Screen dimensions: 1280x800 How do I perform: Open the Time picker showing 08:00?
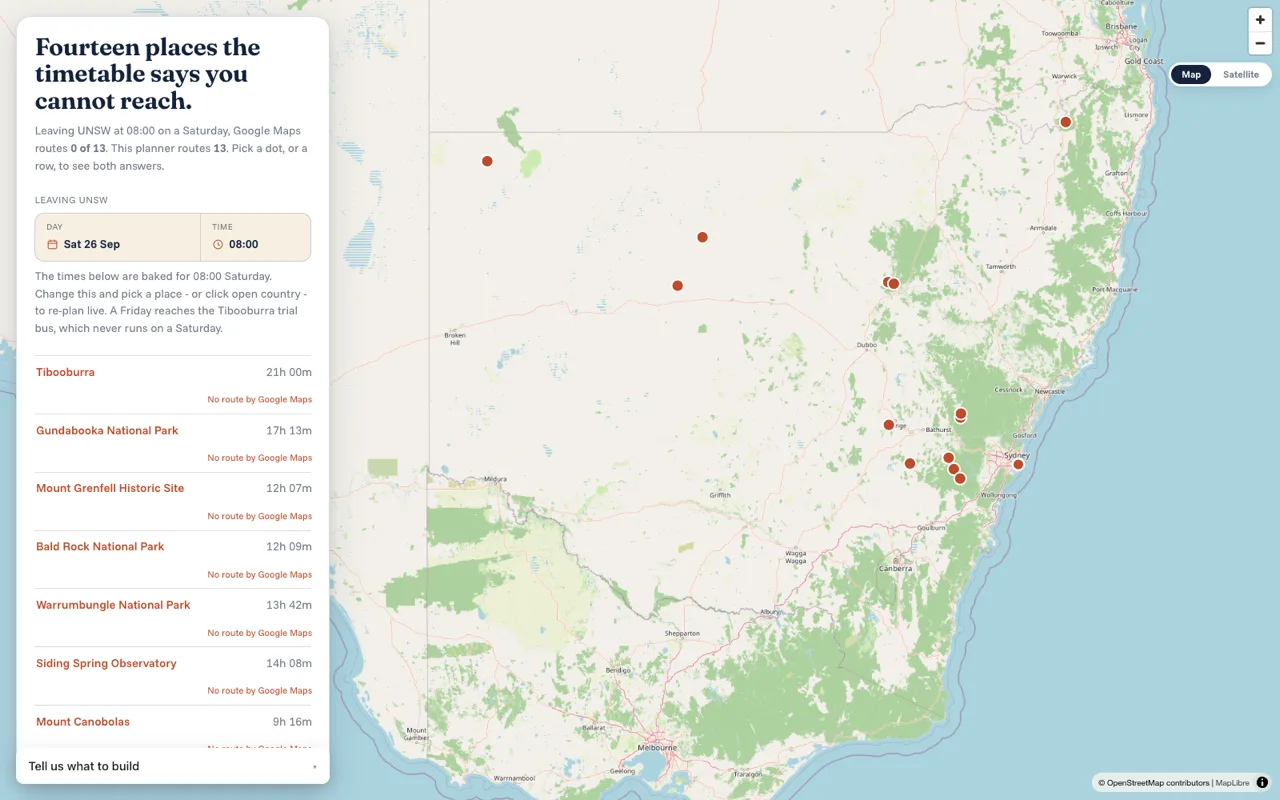(255, 237)
